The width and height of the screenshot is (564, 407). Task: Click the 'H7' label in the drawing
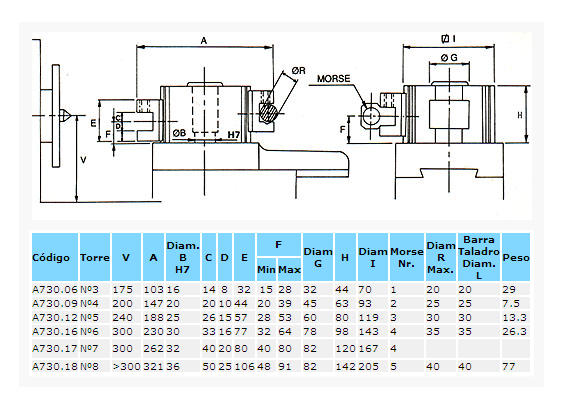234,135
